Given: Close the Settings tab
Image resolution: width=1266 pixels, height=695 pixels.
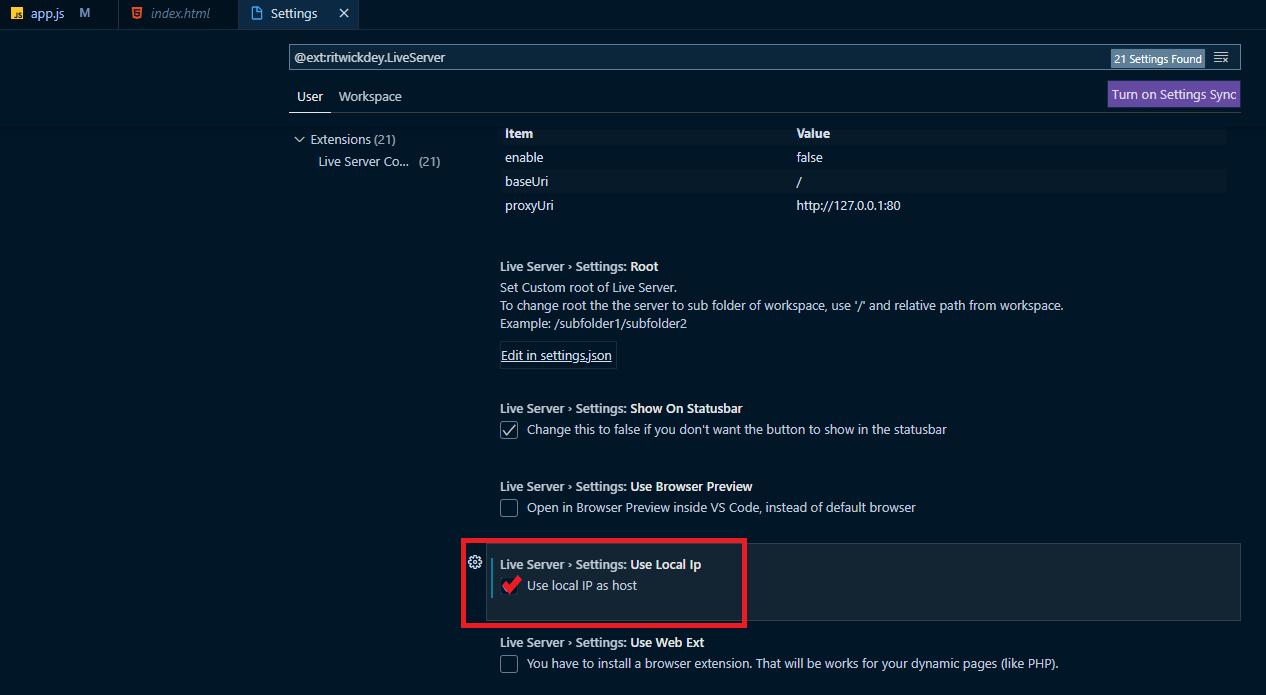Looking at the screenshot, I should (x=344, y=14).
